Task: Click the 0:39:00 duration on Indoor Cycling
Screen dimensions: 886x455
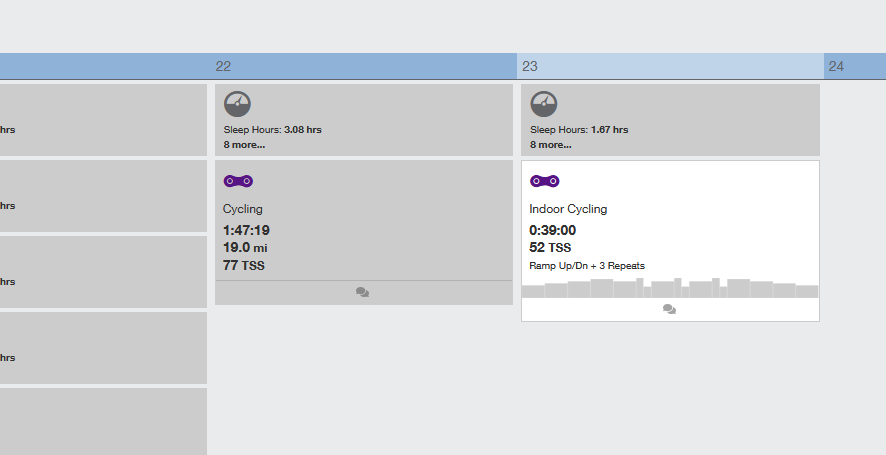Action: pyautogui.click(x=553, y=230)
